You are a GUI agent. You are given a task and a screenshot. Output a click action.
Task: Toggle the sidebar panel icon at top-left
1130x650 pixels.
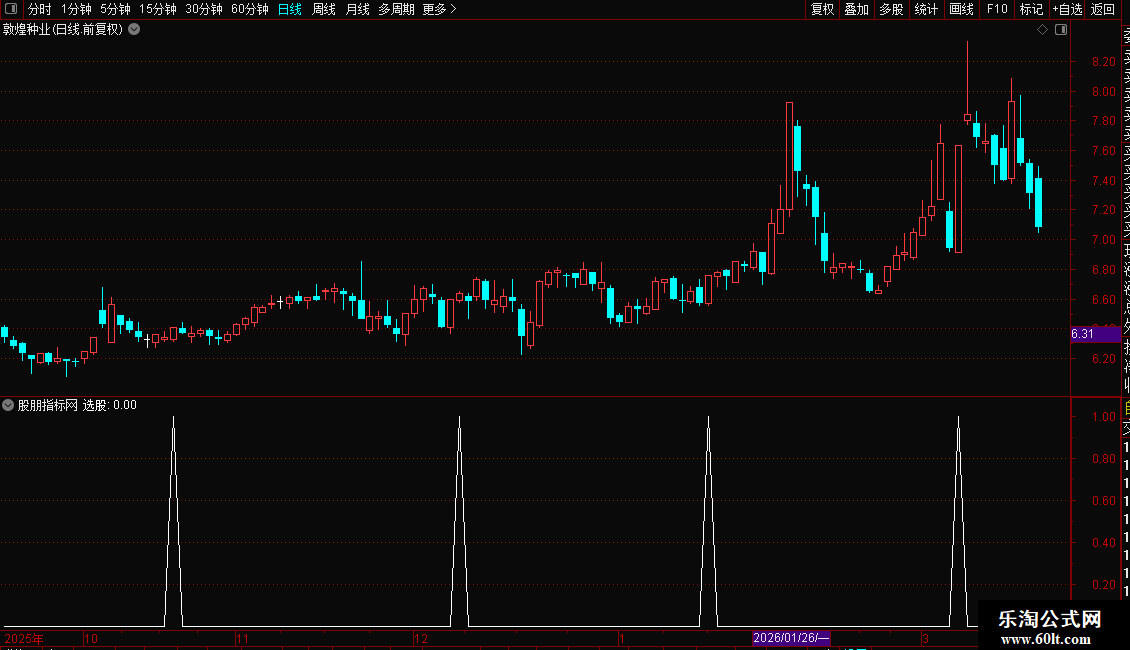pyautogui.click(x=11, y=9)
